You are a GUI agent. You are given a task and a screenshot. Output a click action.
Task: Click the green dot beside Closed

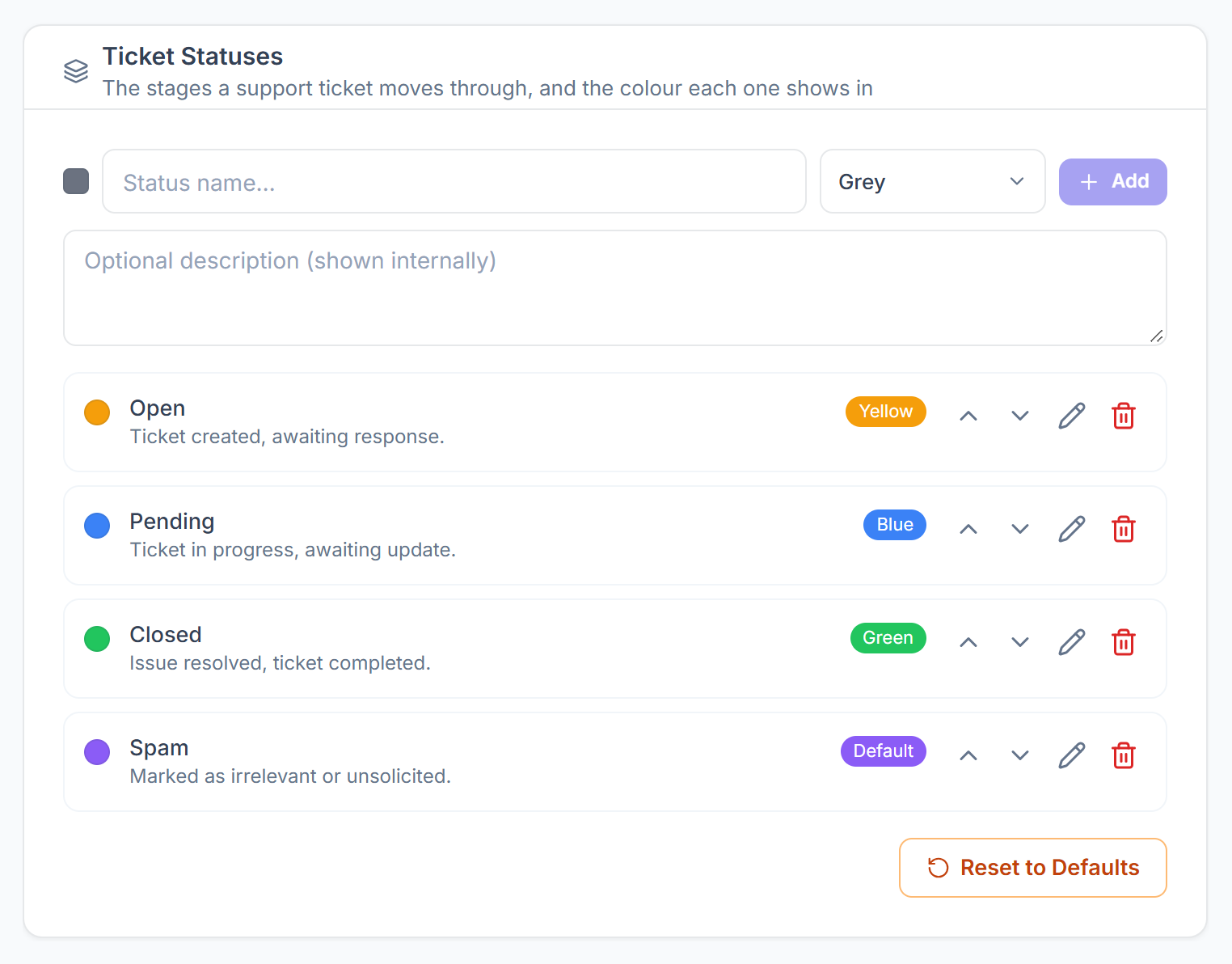tap(97, 639)
